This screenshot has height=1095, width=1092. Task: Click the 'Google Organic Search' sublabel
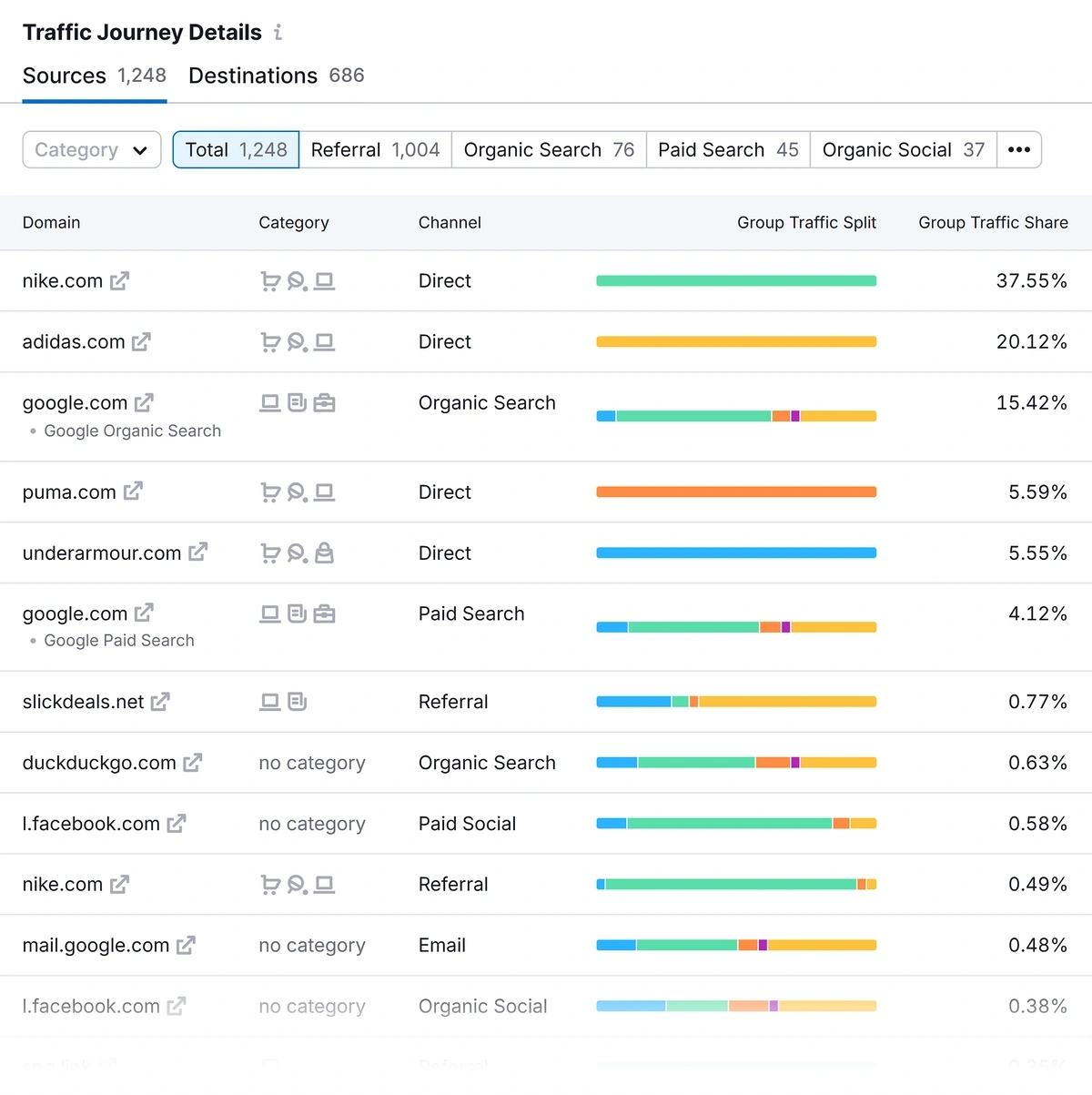pyautogui.click(x=133, y=431)
